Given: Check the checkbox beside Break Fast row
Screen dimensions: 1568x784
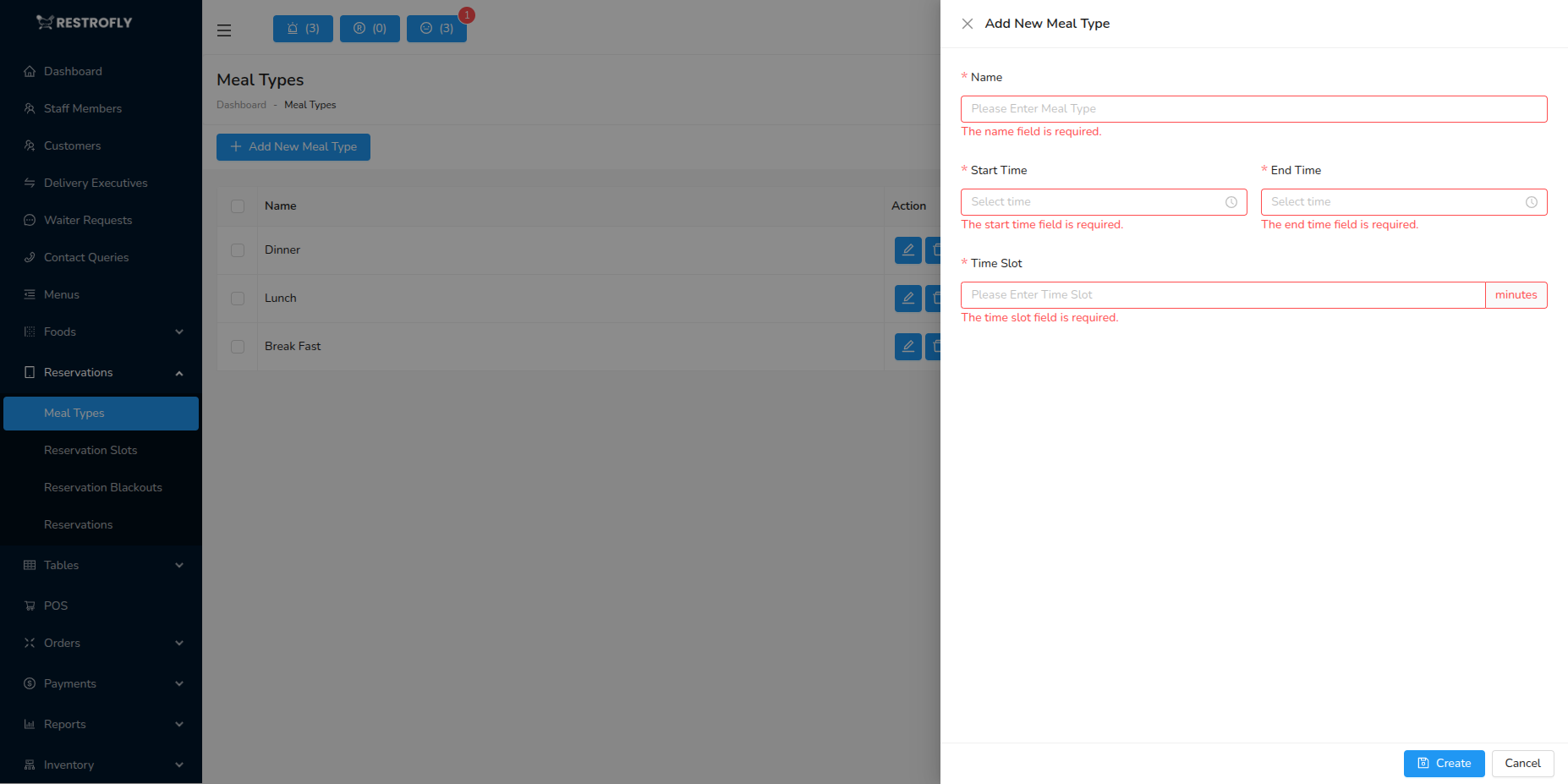Looking at the screenshot, I should tap(237, 347).
